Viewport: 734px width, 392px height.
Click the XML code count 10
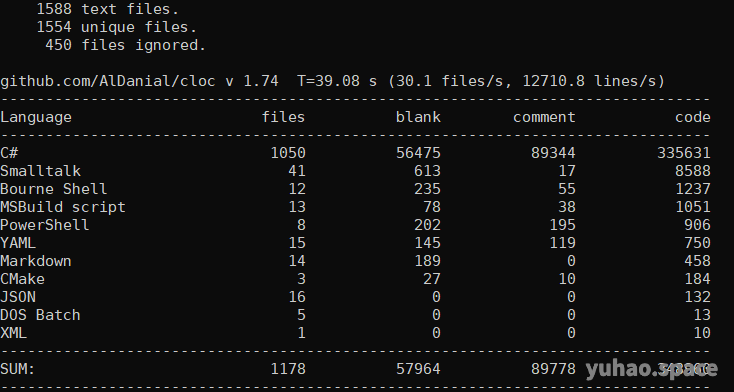[702, 333]
